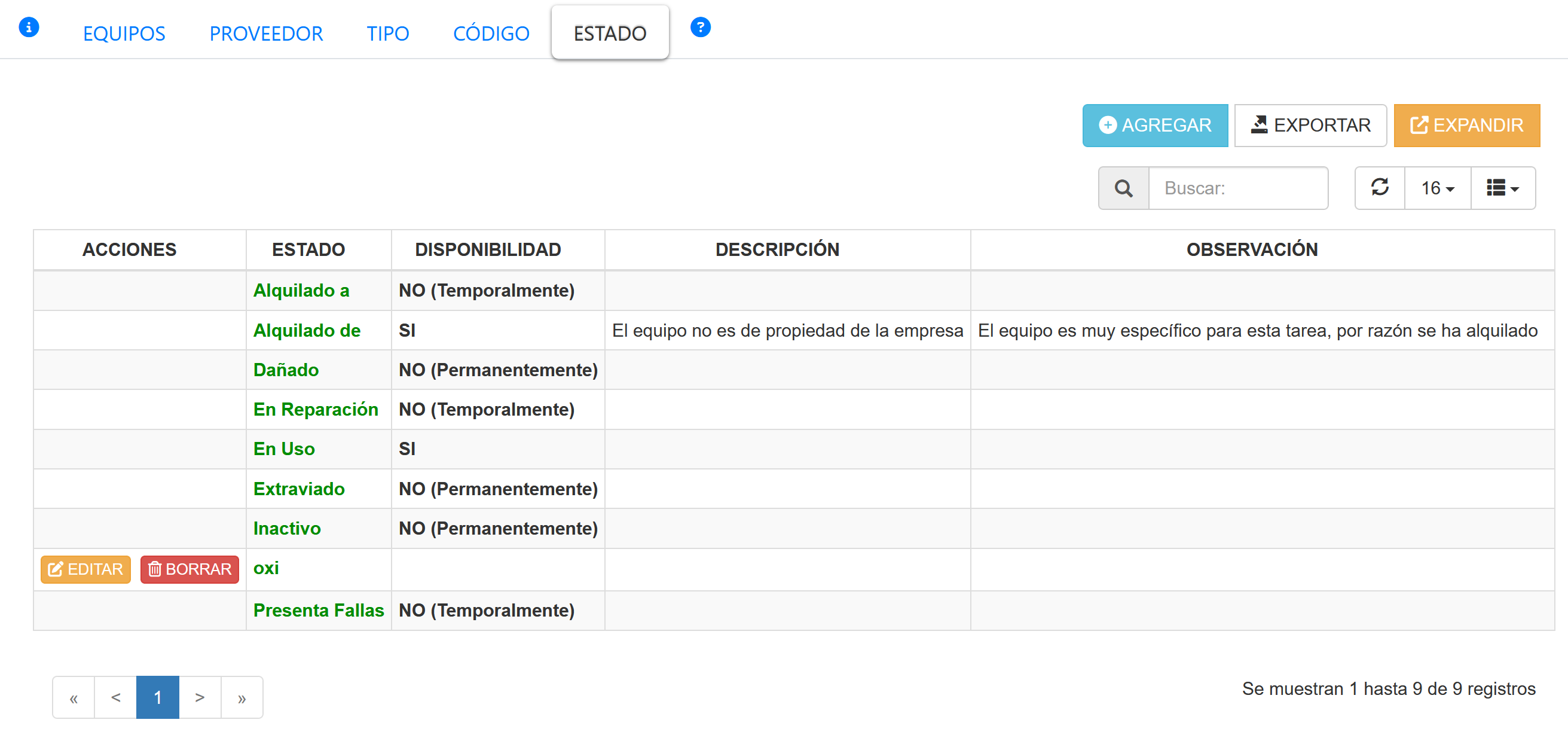Click the blue info icon

click(29, 28)
